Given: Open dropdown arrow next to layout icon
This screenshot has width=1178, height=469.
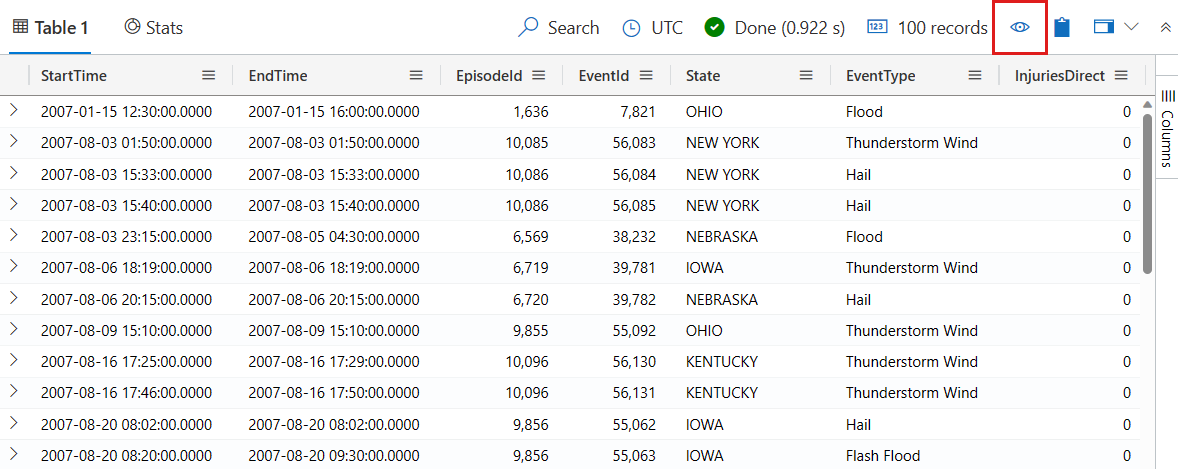Looking at the screenshot, I should click(1132, 28).
